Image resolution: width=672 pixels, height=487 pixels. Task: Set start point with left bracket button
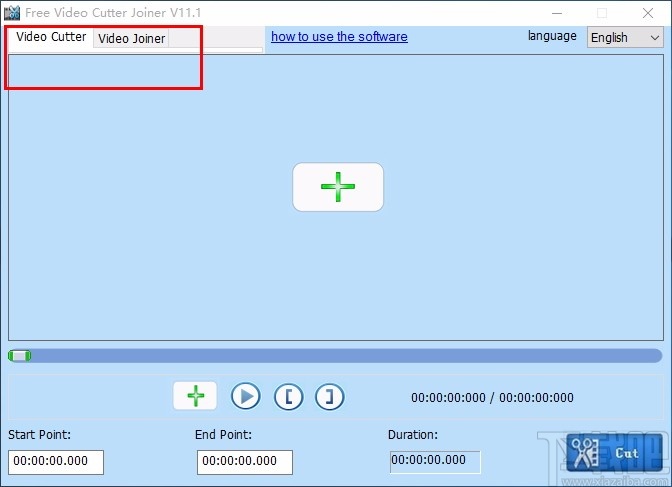pyautogui.click(x=288, y=397)
